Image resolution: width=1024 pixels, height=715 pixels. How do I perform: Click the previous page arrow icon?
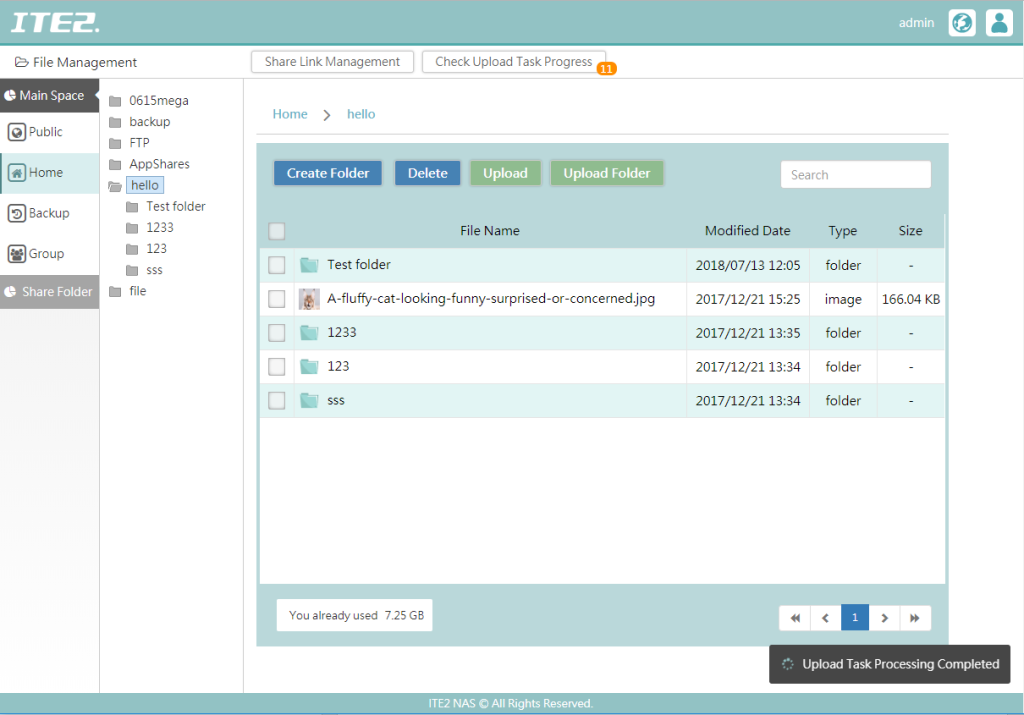(825, 618)
